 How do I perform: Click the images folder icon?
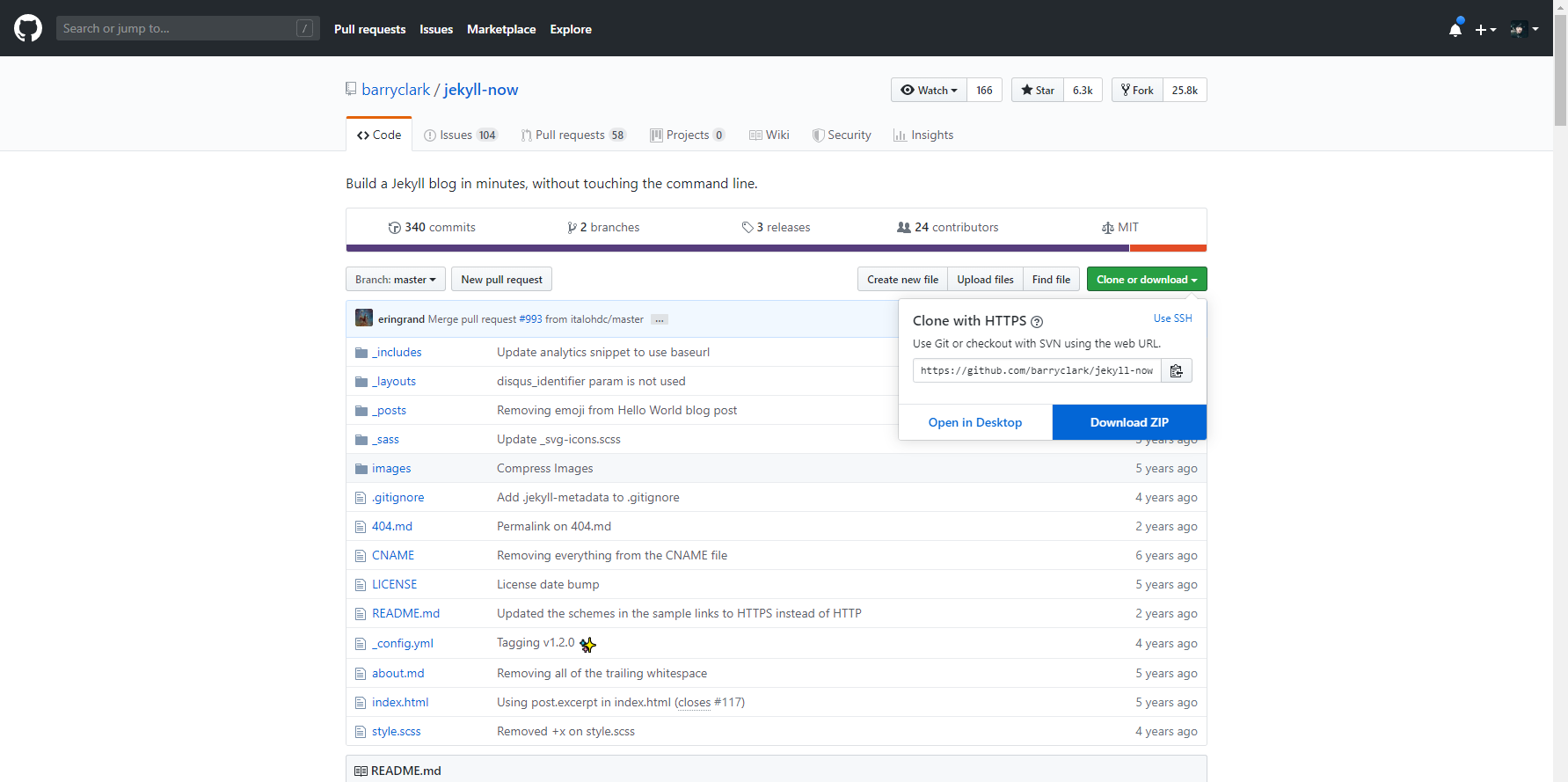coord(361,469)
